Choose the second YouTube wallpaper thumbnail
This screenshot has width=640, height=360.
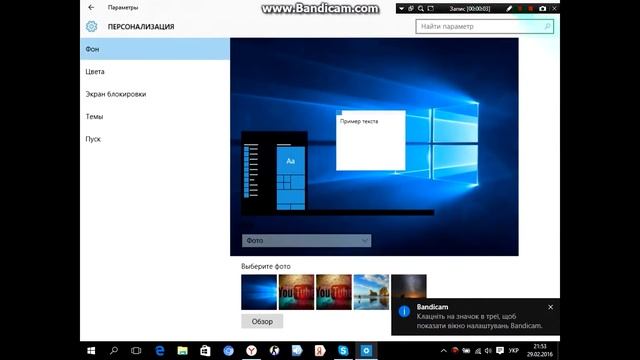point(334,292)
